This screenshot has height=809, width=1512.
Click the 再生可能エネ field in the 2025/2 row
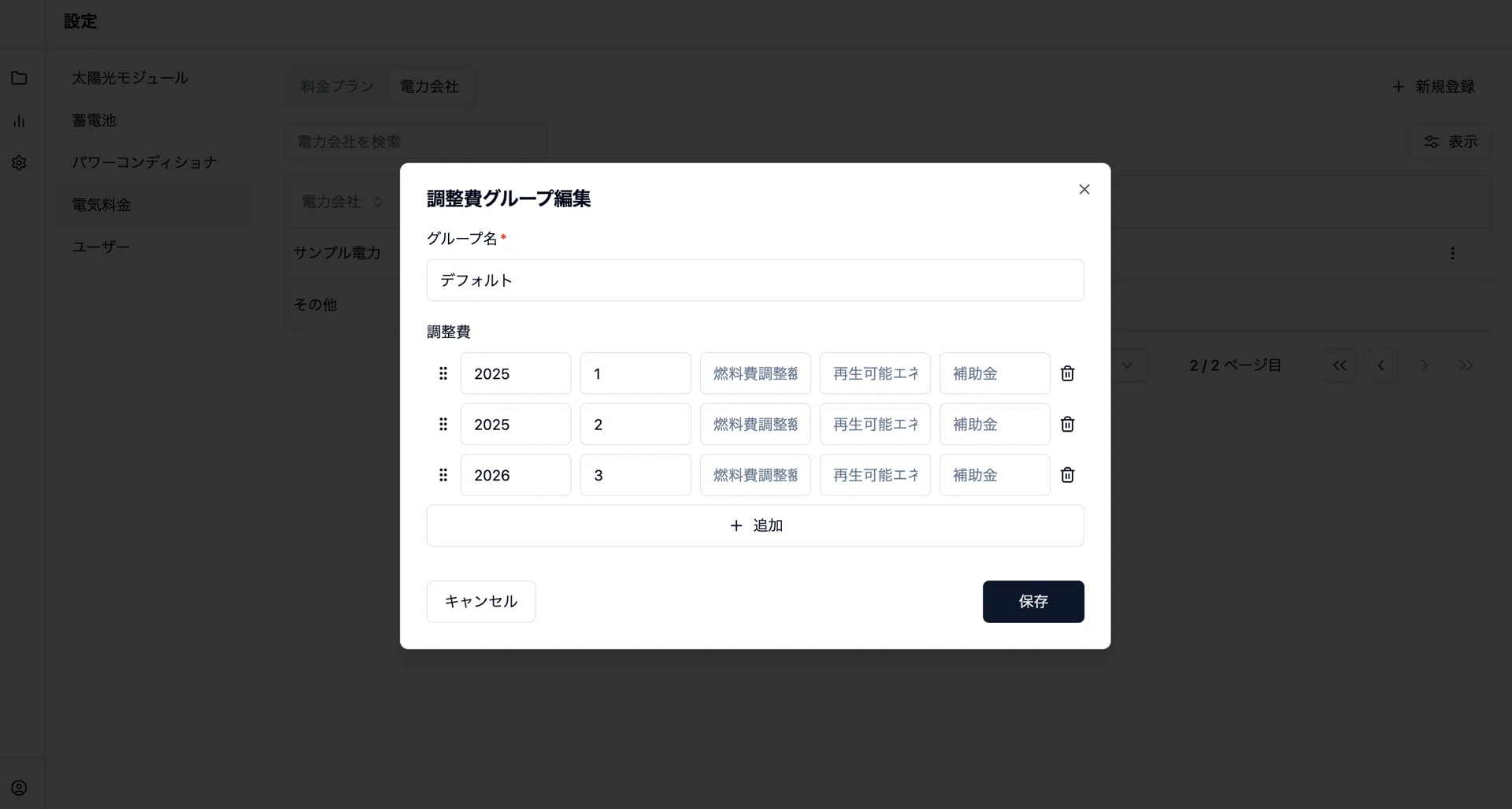875,425
